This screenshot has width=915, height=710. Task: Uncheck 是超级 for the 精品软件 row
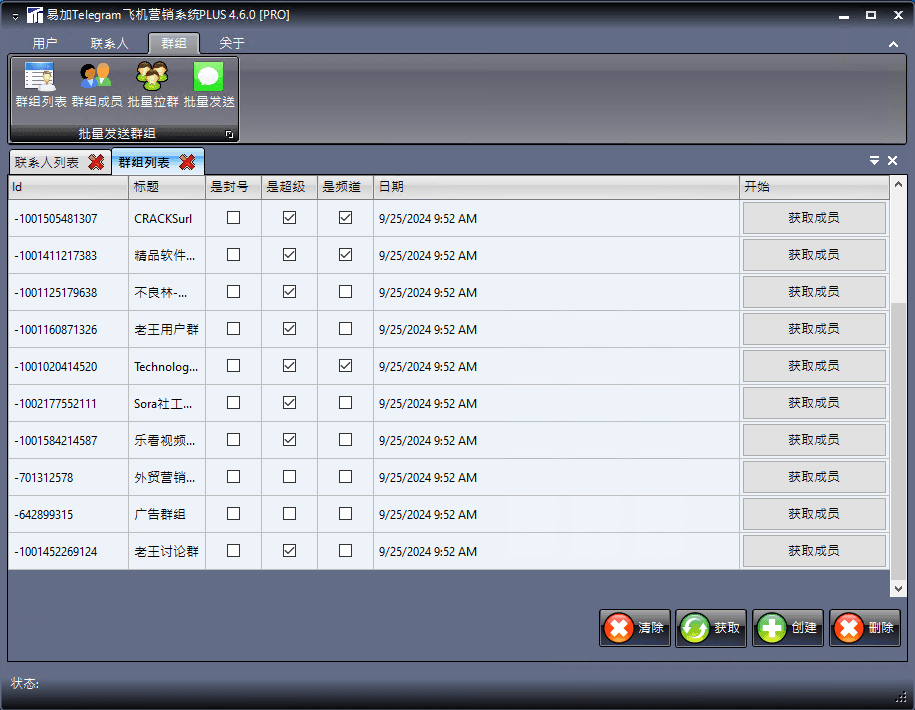[x=289, y=255]
